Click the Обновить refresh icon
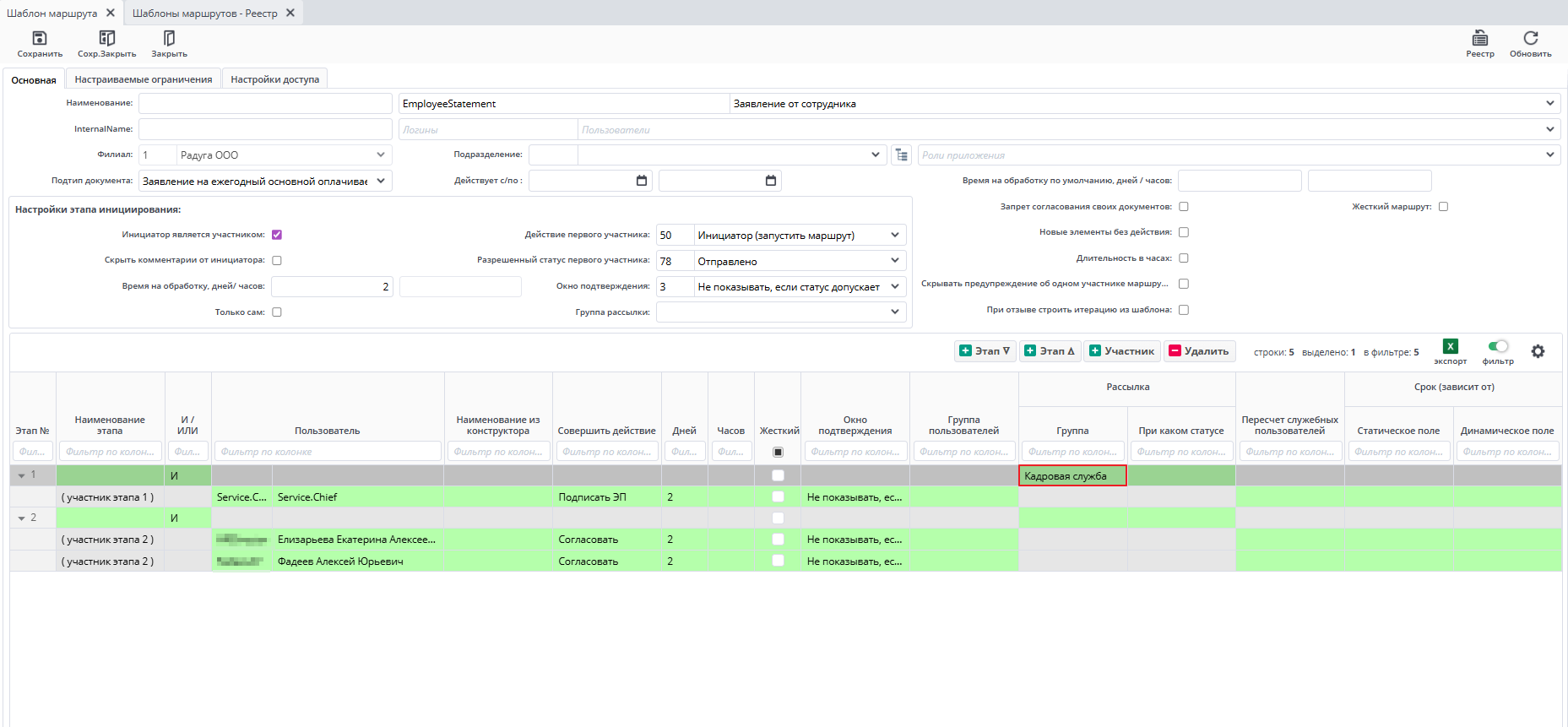The width and height of the screenshot is (1568, 727). tap(1530, 39)
